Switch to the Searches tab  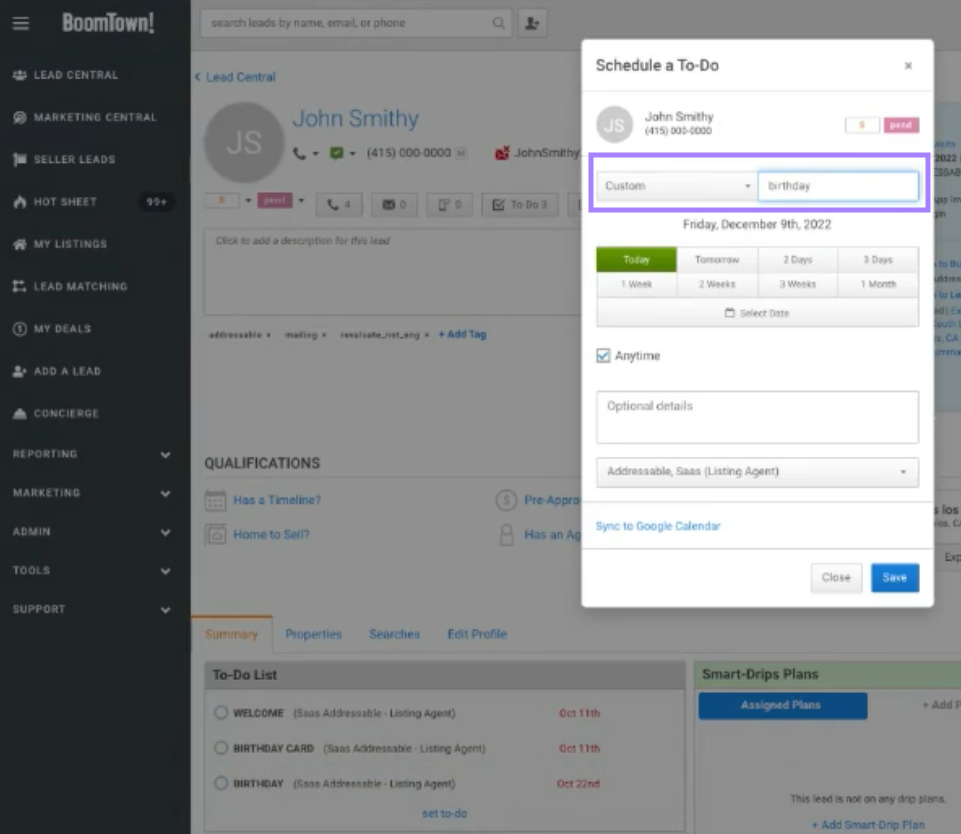click(x=394, y=634)
